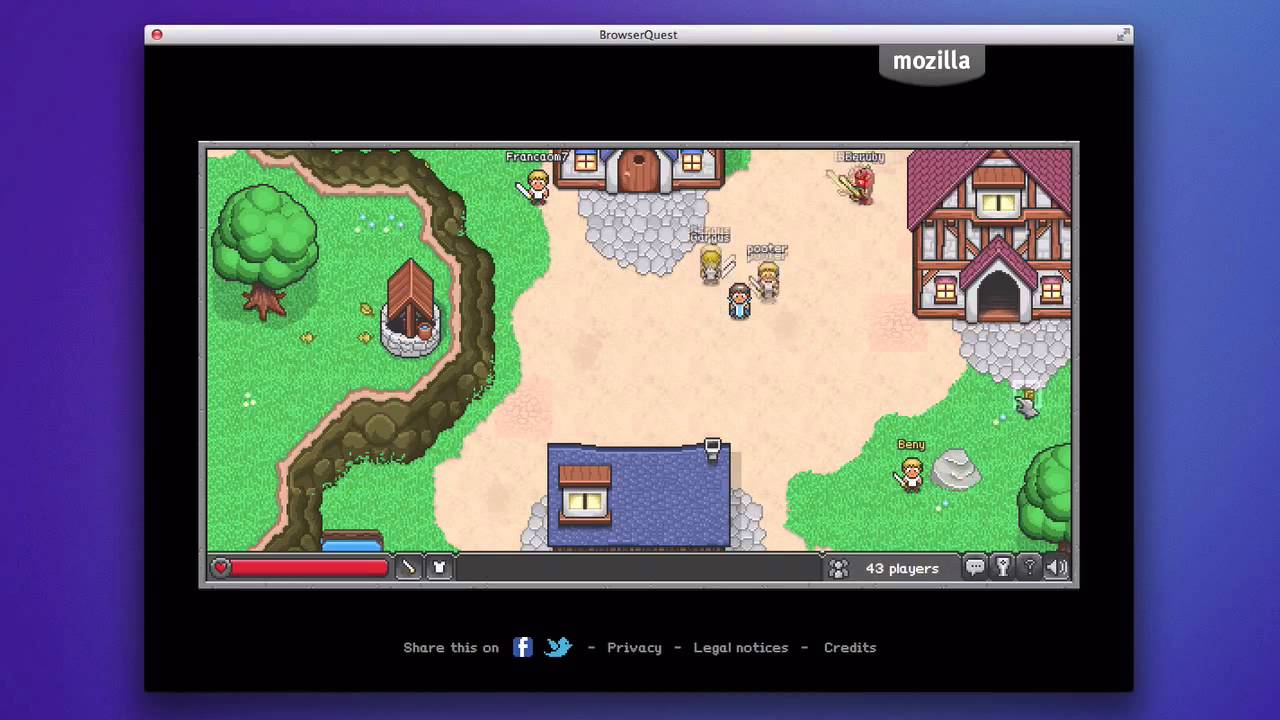
Task: Open the Legal notices link
Action: (x=741, y=647)
